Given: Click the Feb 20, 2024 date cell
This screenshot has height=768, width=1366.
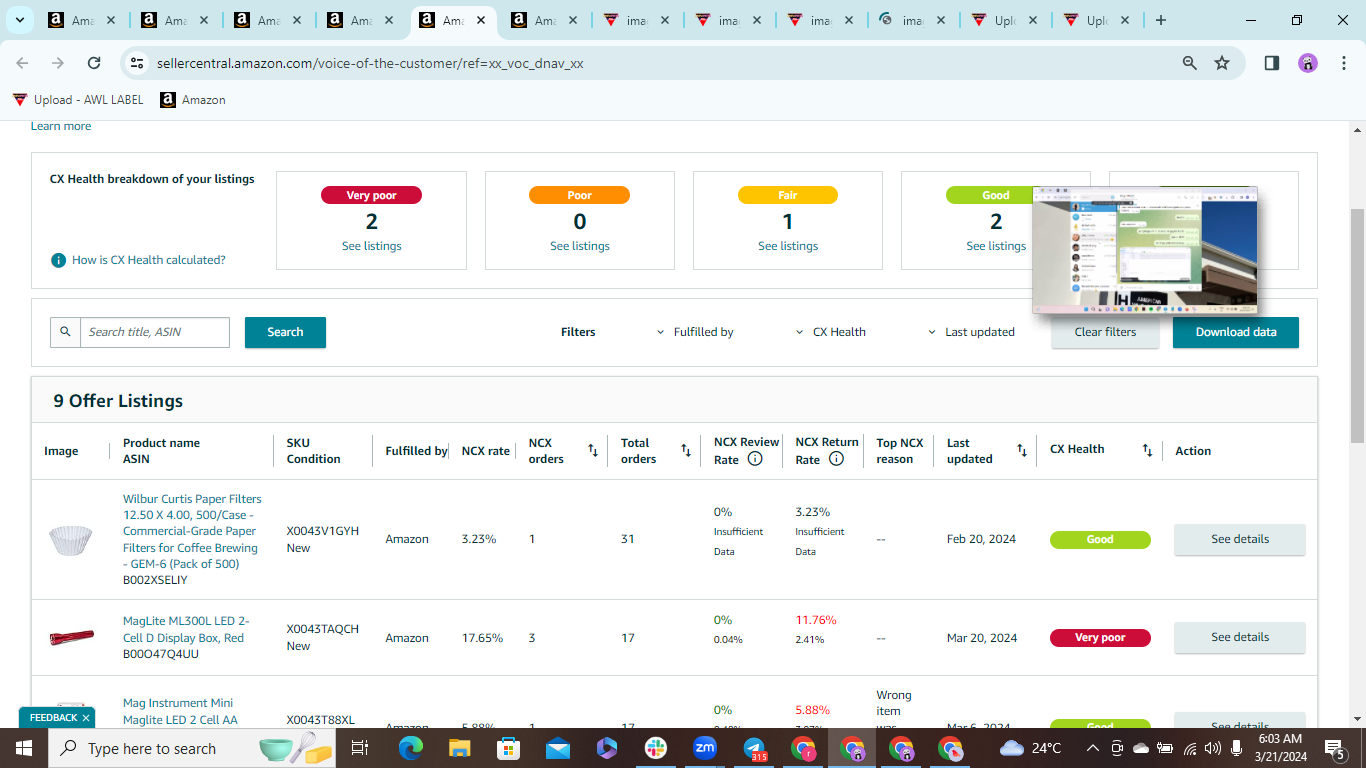Looking at the screenshot, I should 981,539.
